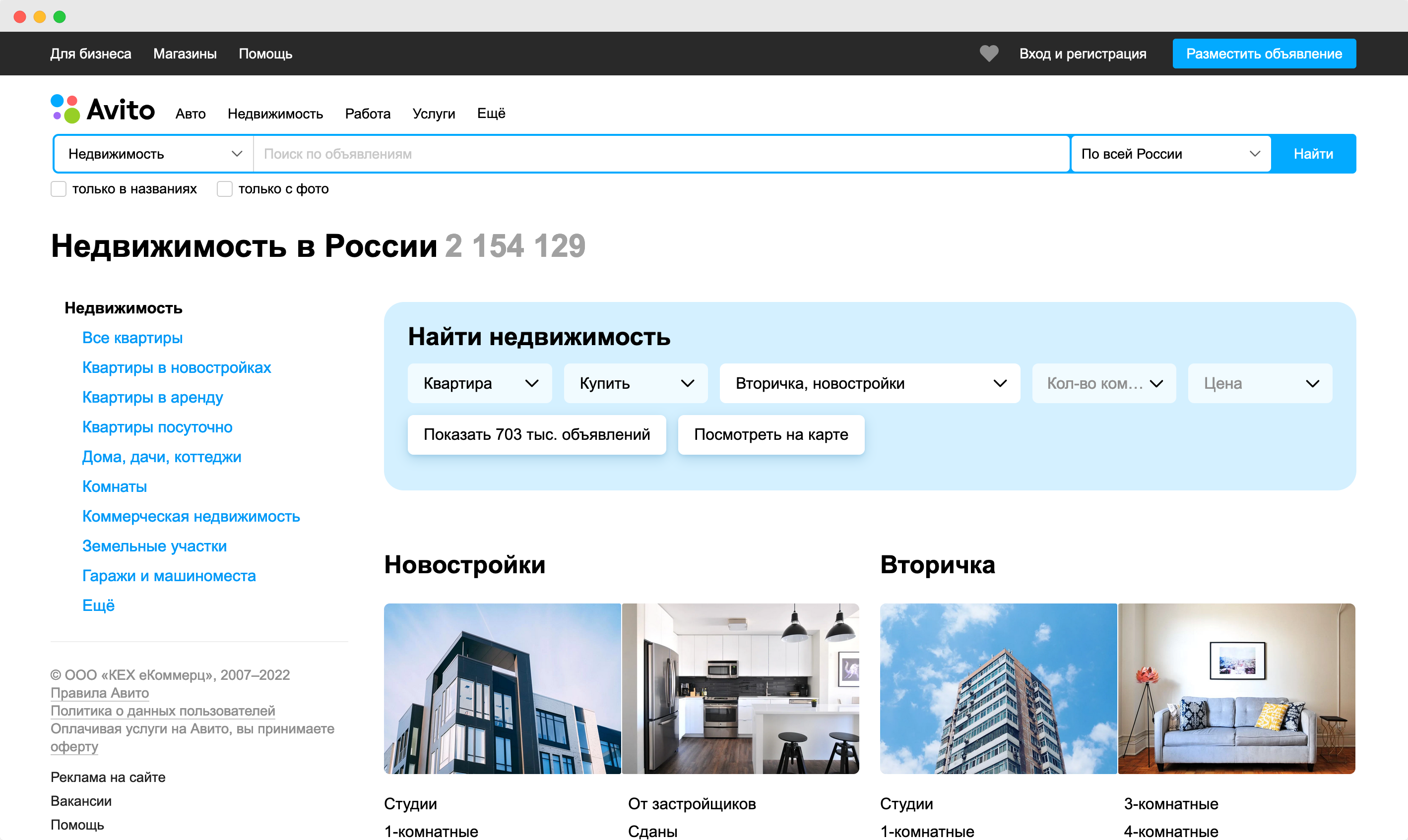The image size is (1408, 840).
Task: Click the yellow macOS minimize button
Action: pyautogui.click(x=40, y=16)
